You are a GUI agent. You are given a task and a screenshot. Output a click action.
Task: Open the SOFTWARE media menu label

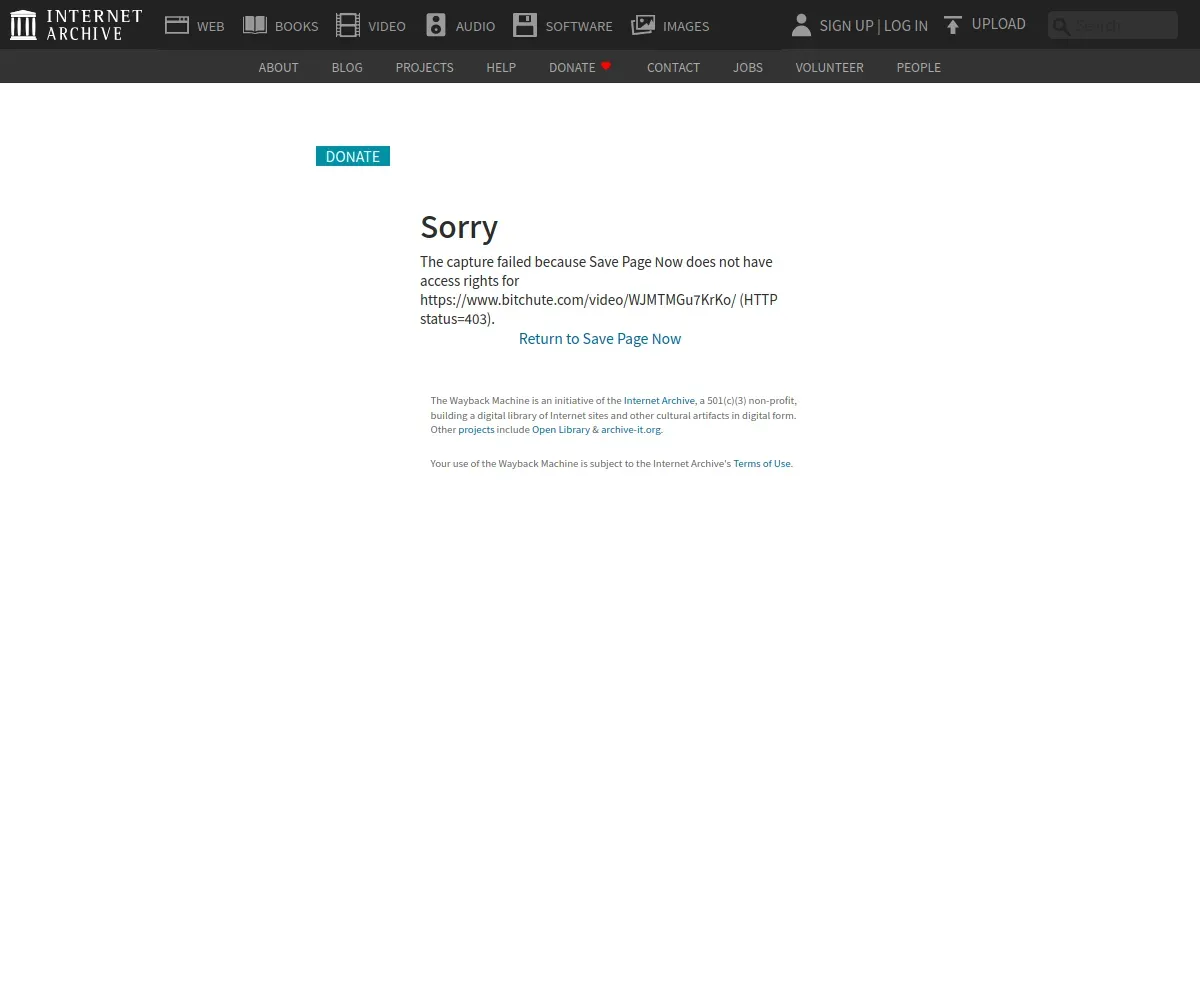(579, 26)
